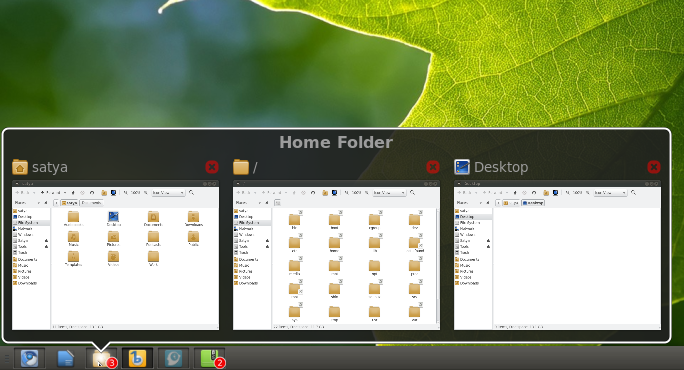Close the root '/' window preview
Screen dimensions: 684x370
pos(433,167)
